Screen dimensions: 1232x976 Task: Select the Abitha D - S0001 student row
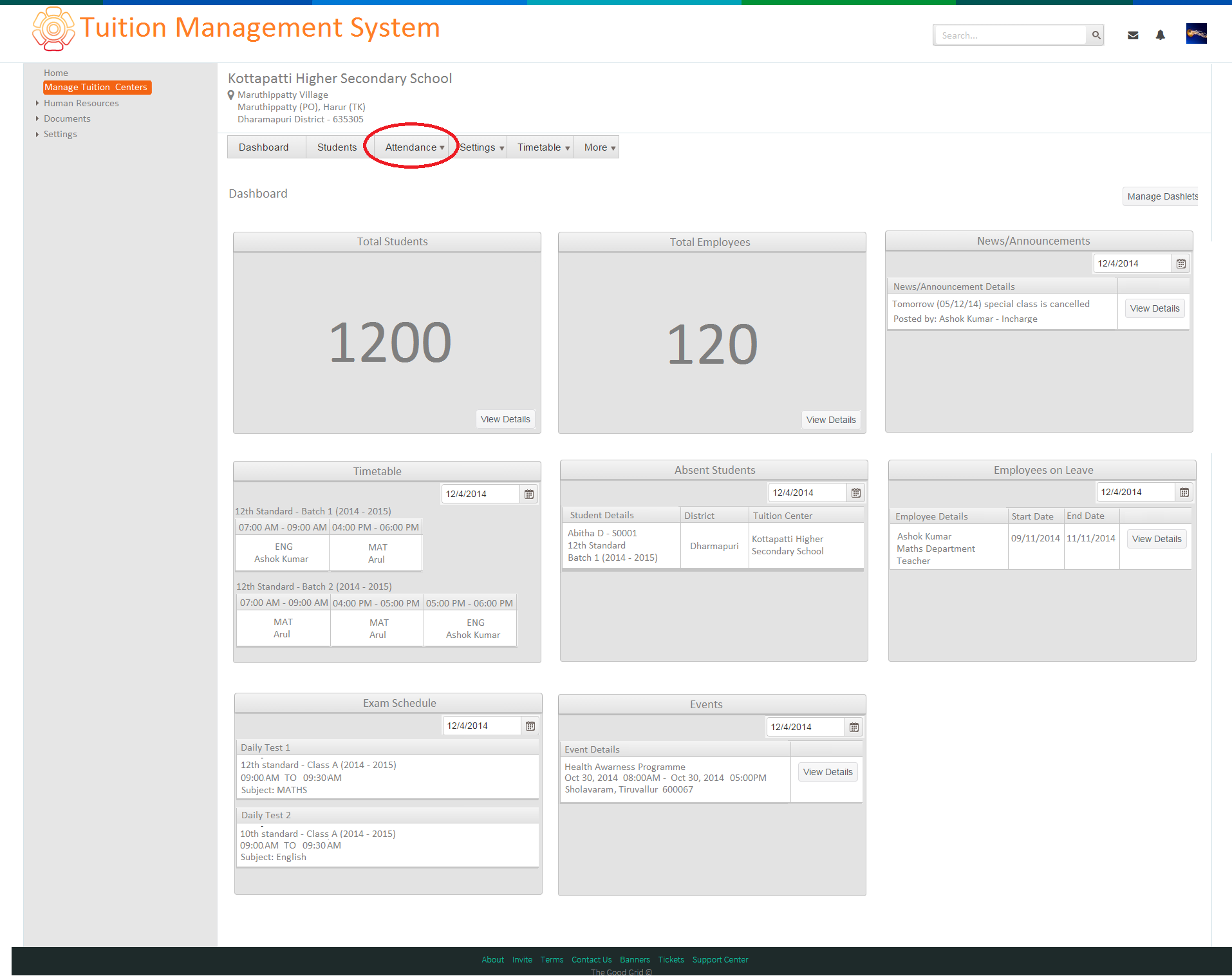(713, 545)
